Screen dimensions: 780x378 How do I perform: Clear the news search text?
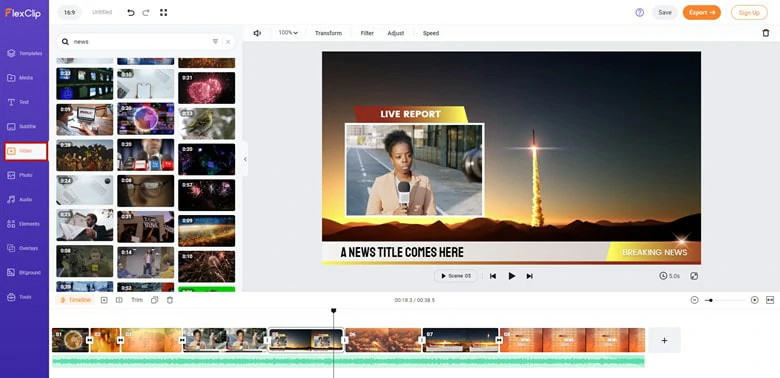pos(228,42)
